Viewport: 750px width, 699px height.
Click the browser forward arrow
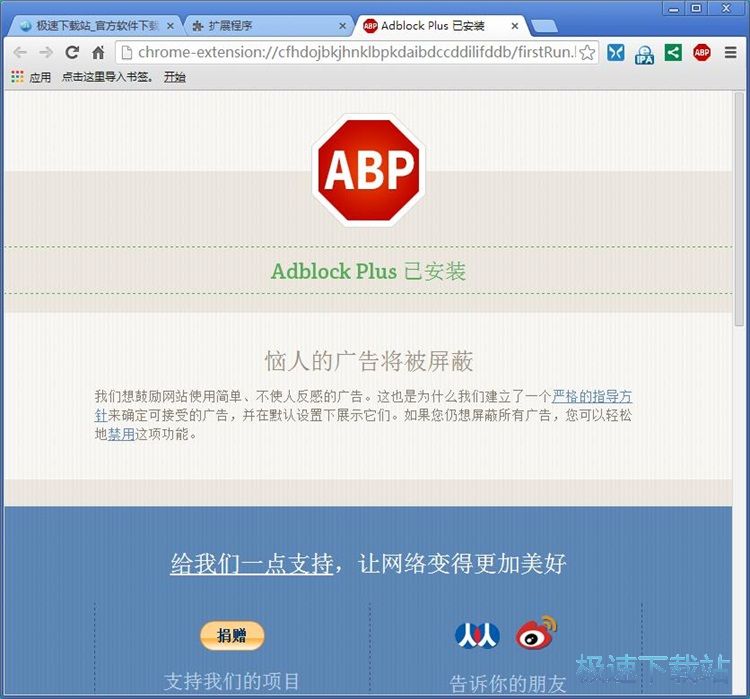46,52
